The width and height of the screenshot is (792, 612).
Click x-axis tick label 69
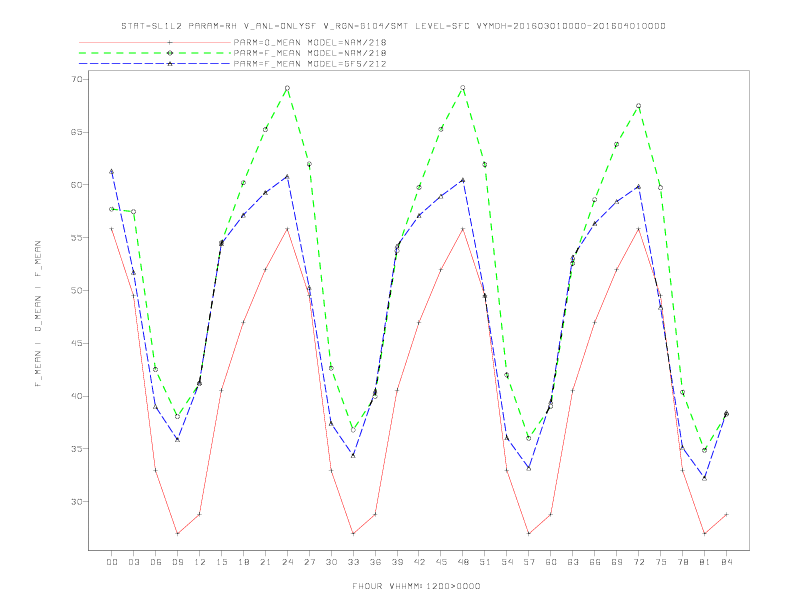coord(617,562)
